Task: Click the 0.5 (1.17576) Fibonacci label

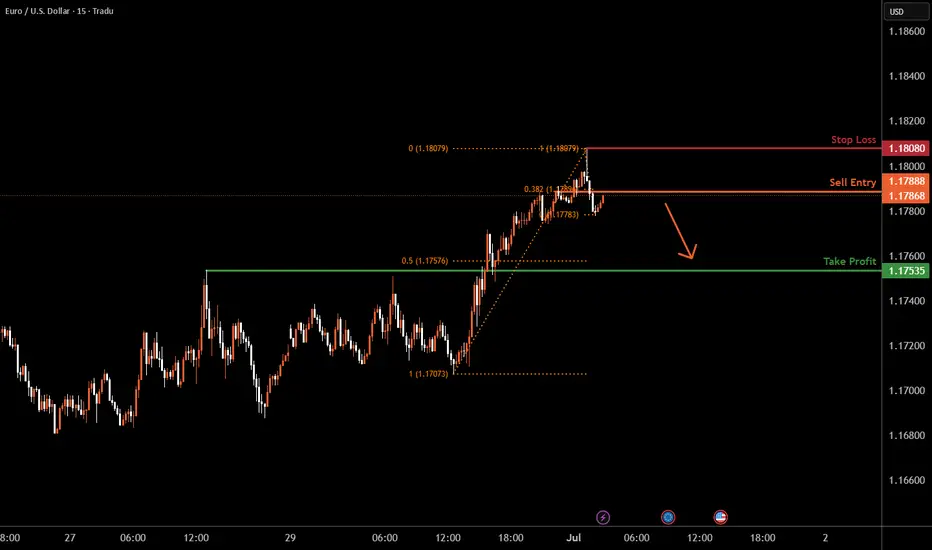Action: pyautogui.click(x=424, y=261)
